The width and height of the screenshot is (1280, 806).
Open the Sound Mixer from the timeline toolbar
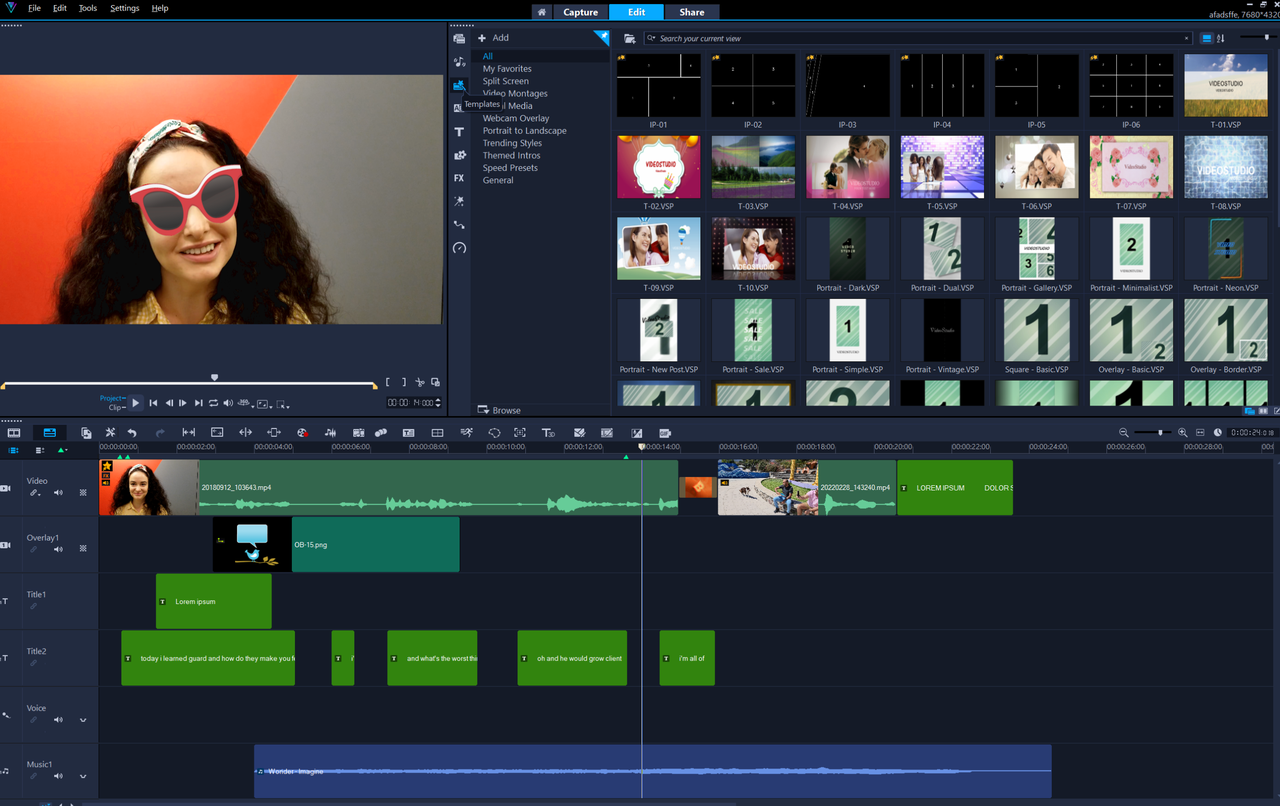pos(330,432)
